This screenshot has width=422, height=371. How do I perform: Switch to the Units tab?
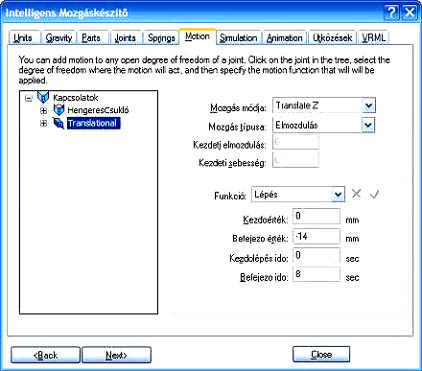[23, 38]
